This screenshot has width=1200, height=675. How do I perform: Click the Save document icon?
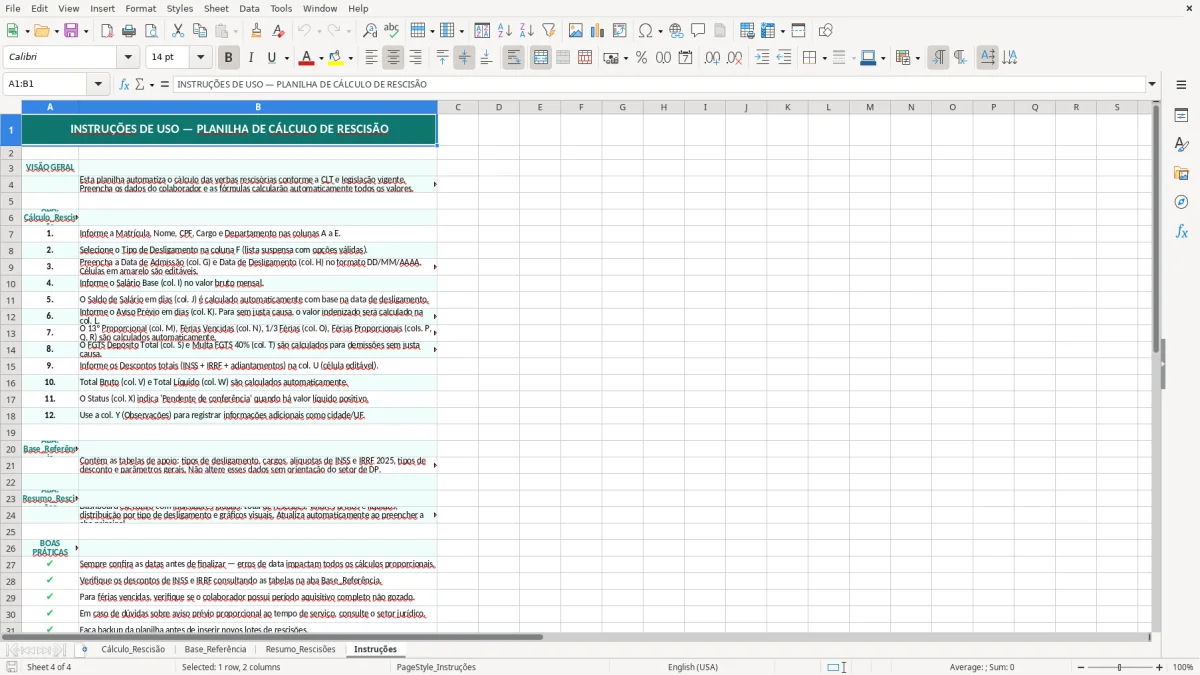[x=71, y=31]
